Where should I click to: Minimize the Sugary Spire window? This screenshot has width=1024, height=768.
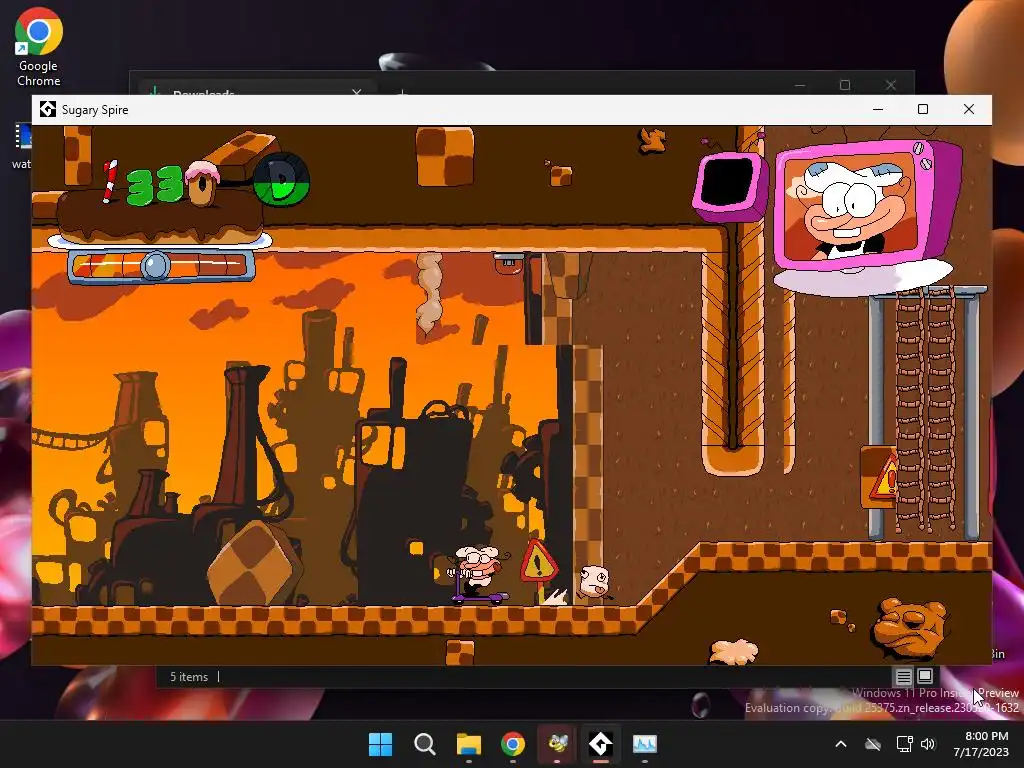(878, 109)
